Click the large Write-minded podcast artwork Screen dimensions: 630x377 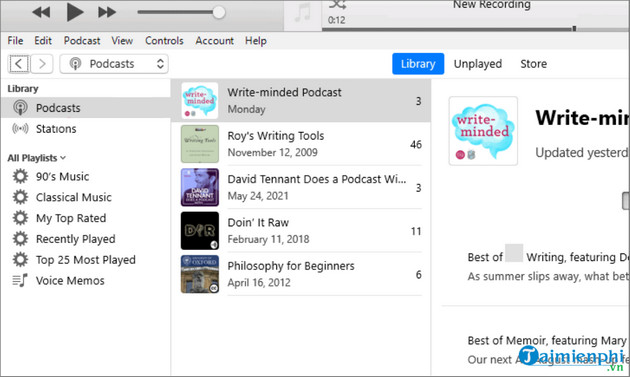point(483,131)
